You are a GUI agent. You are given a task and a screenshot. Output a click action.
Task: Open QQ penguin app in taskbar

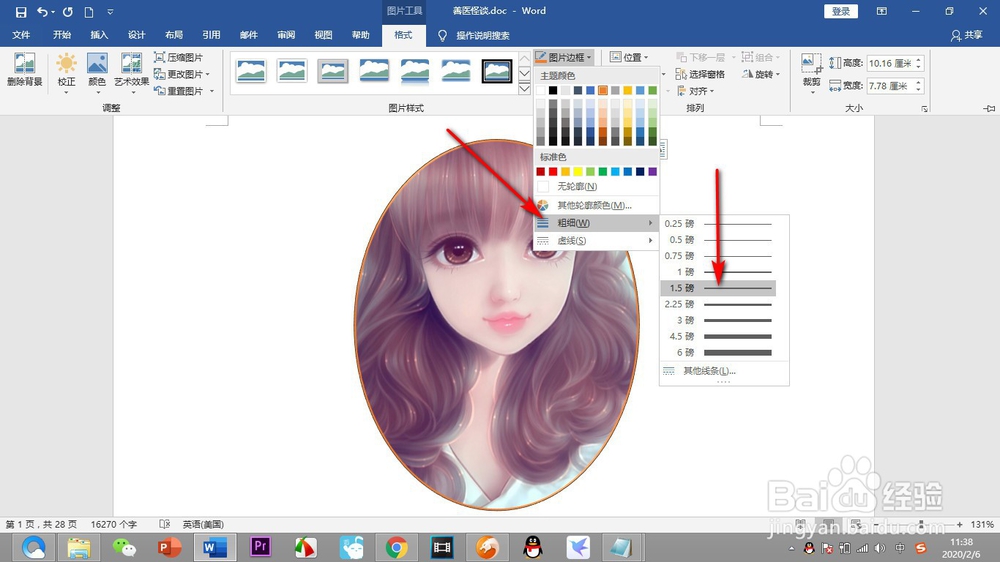(x=533, y=547)
